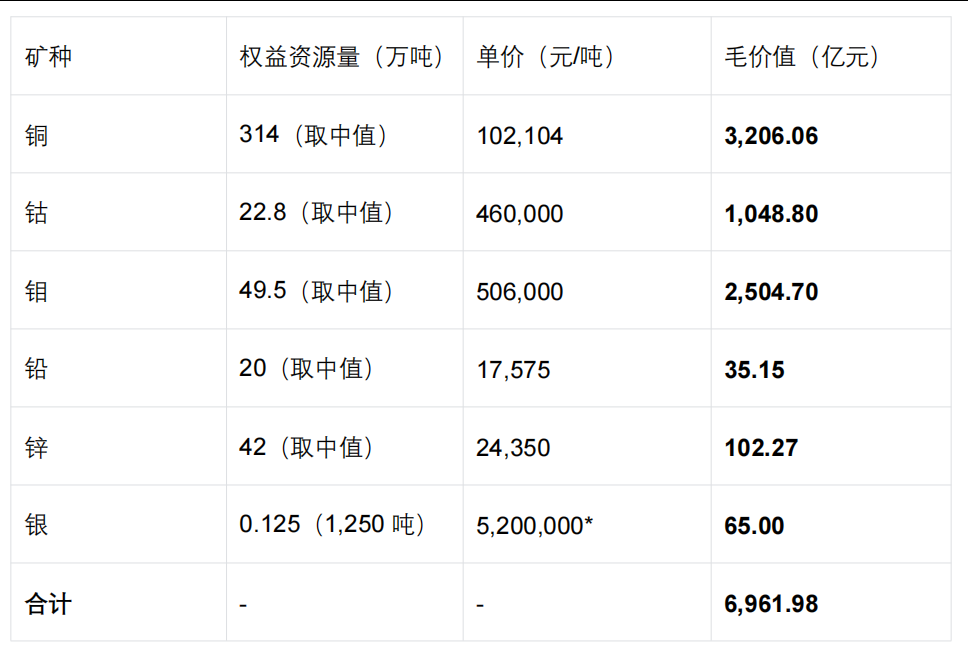This screenshot has width=968, height=660.
Task: Click the 钼 row label
Action: tap(36, 291)
